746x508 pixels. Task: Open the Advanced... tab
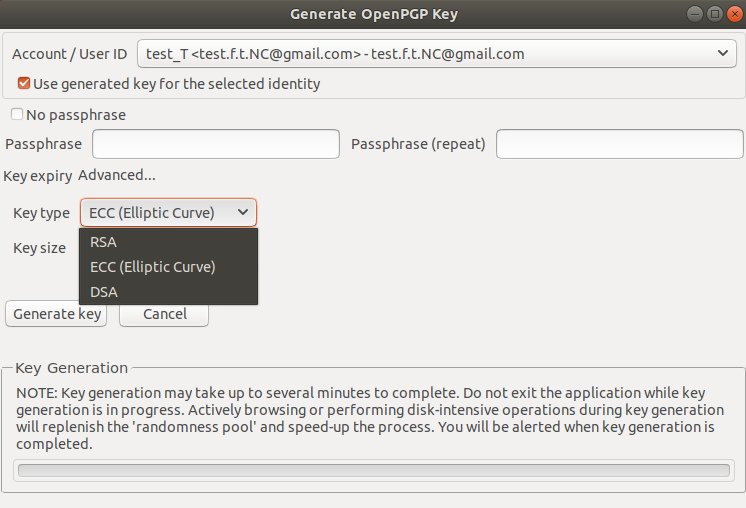(117, 175)
